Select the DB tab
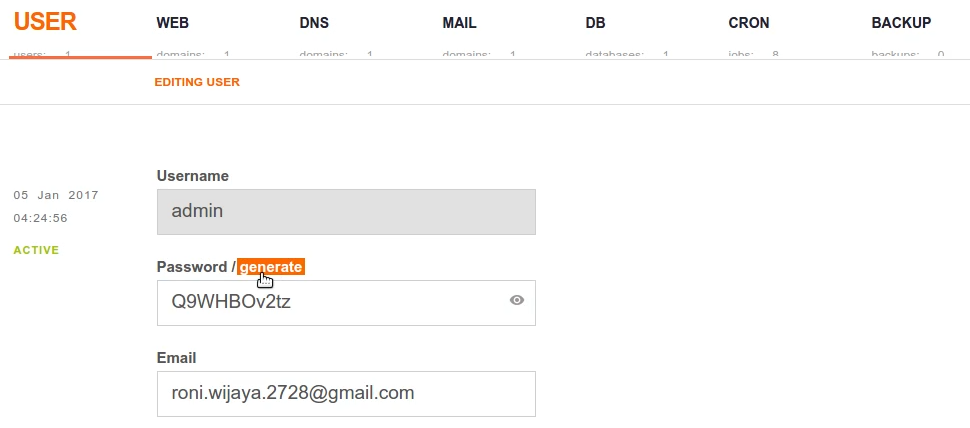 click(595, 22)
